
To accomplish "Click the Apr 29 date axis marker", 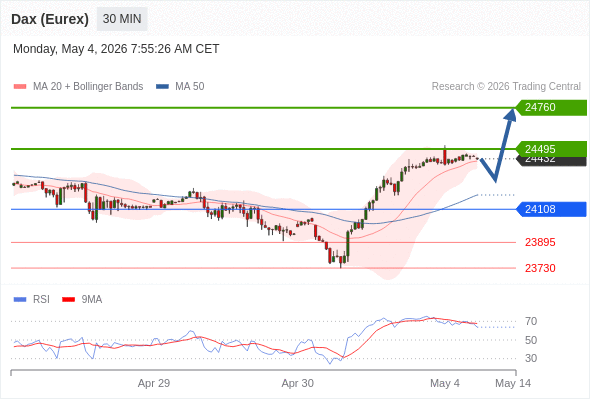I will coord(154,383).
